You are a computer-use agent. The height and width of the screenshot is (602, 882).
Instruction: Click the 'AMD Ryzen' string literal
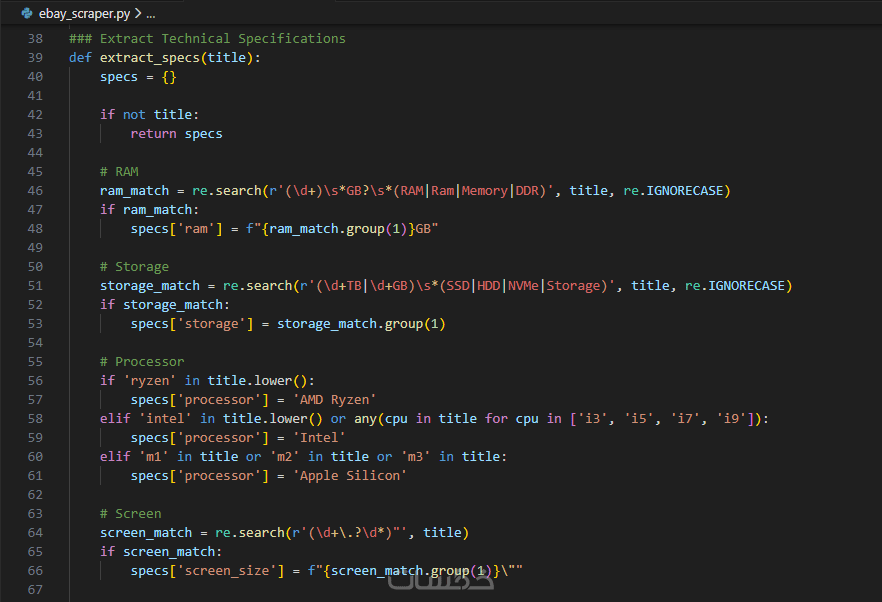point(333,399)
